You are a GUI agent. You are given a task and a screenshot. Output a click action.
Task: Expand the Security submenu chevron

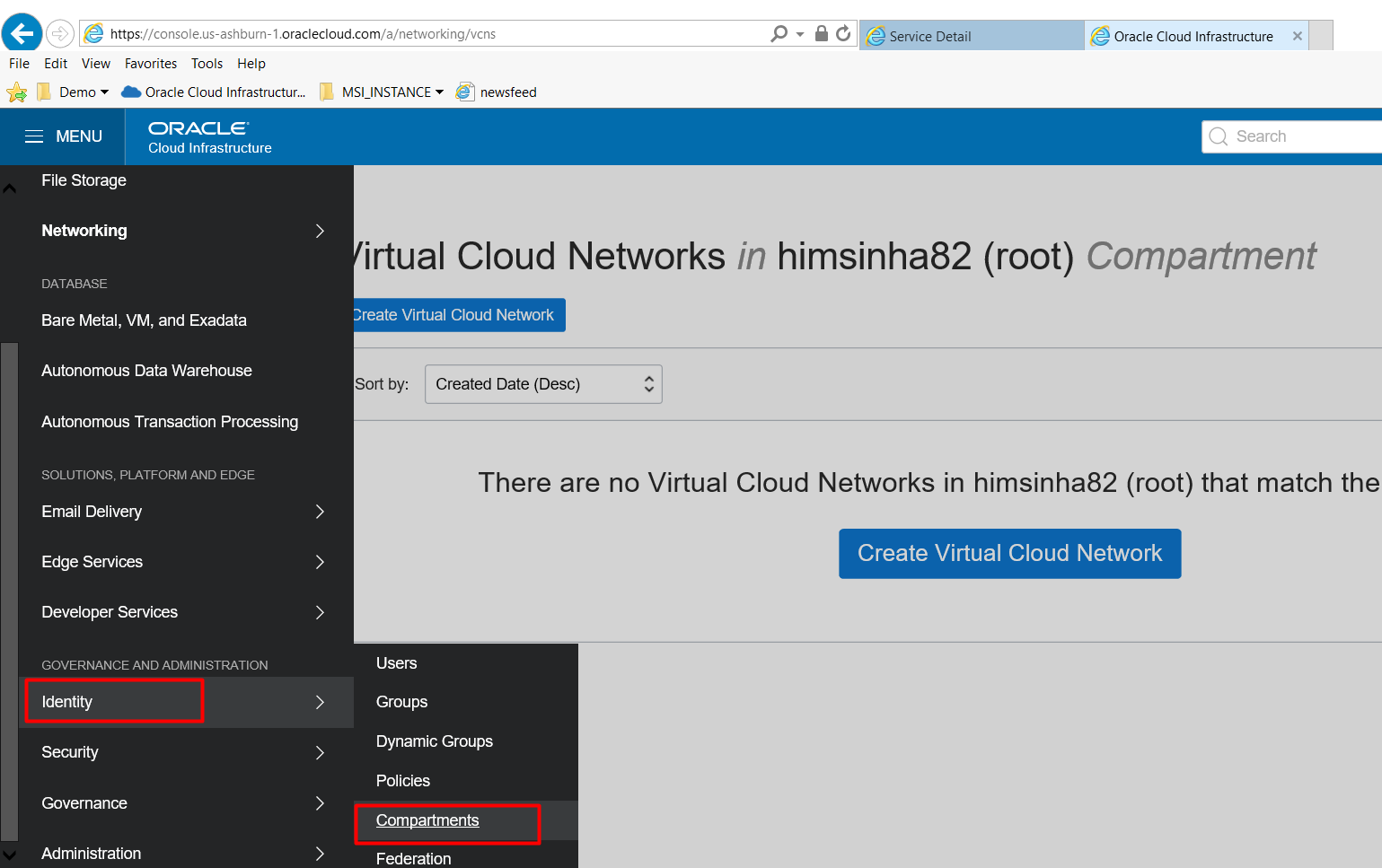tap(320, 752)
